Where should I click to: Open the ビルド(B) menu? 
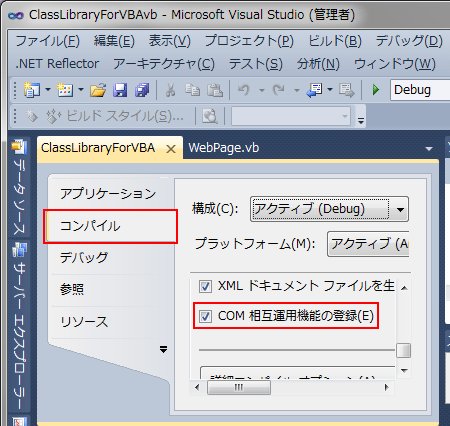pyautogui.click(x=335, y=41)
